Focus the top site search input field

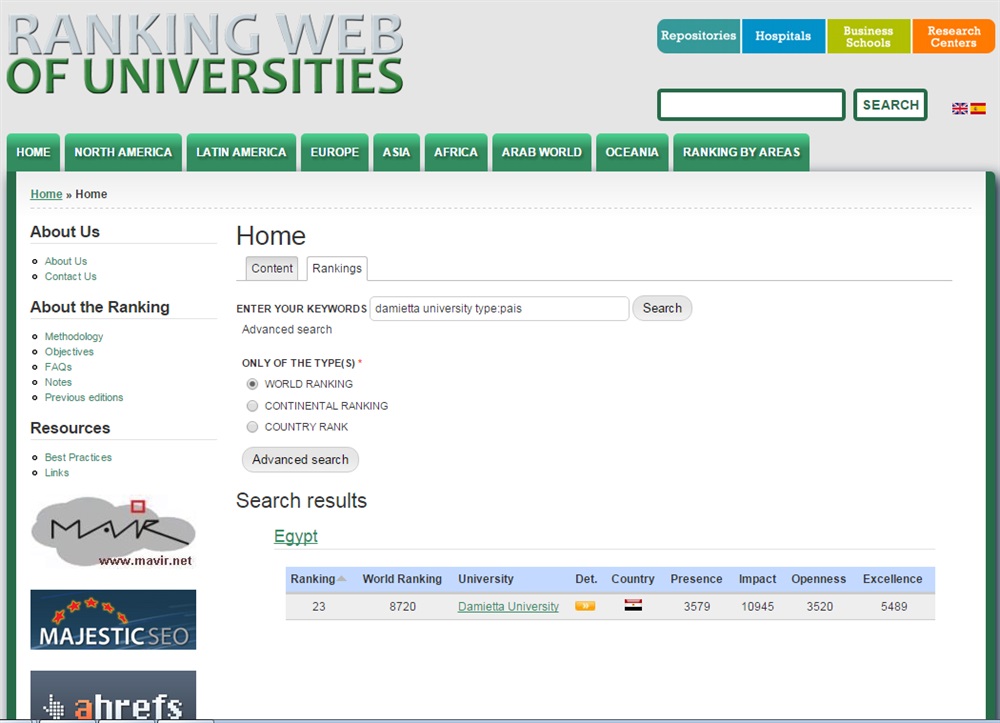click(x=751, y=105)
